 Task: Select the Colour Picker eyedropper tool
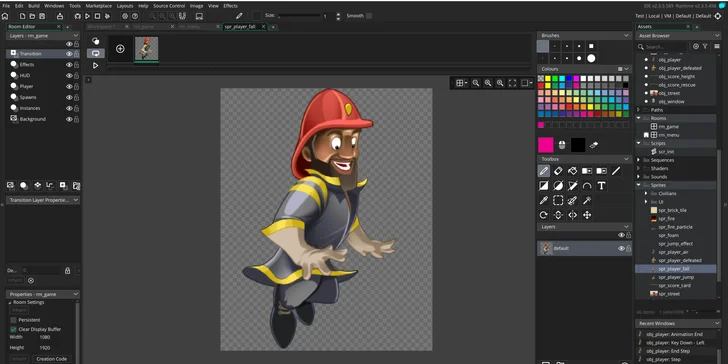coord(544,200)
